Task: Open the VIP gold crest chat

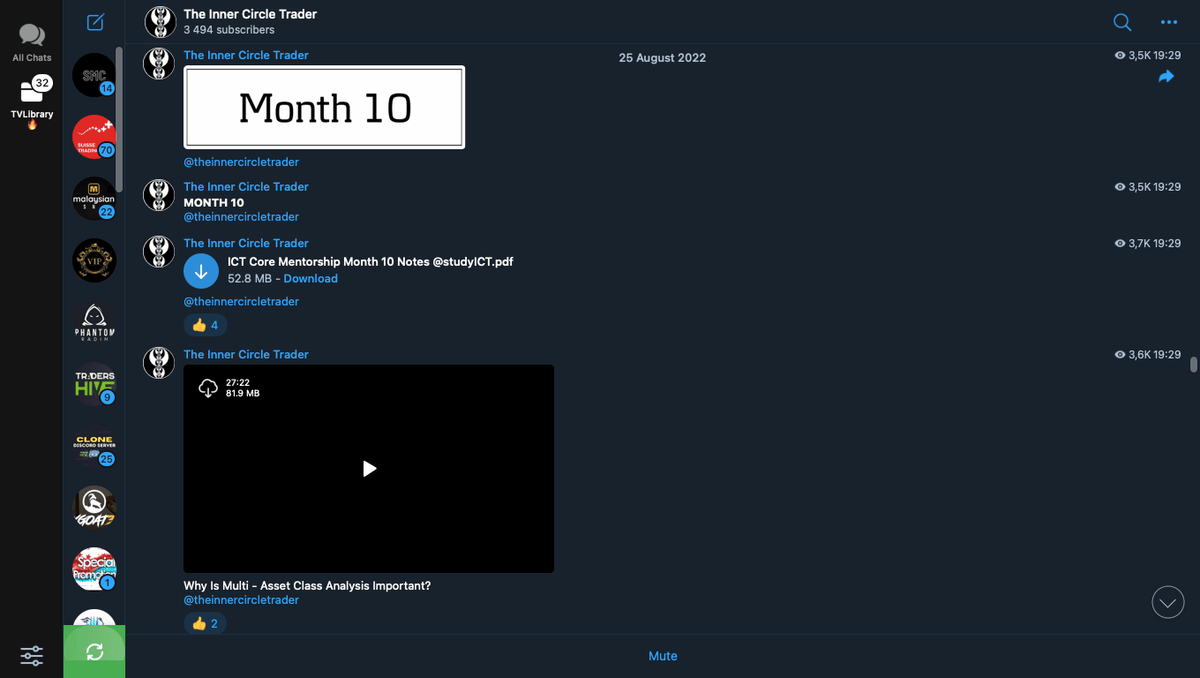Action: [x=94, y=261]
